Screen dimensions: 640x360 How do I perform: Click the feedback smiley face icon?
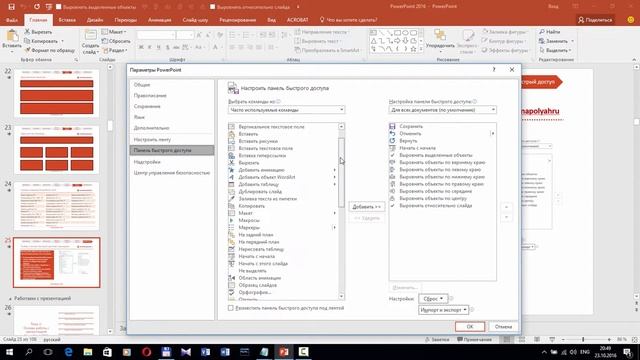[631, 20]
